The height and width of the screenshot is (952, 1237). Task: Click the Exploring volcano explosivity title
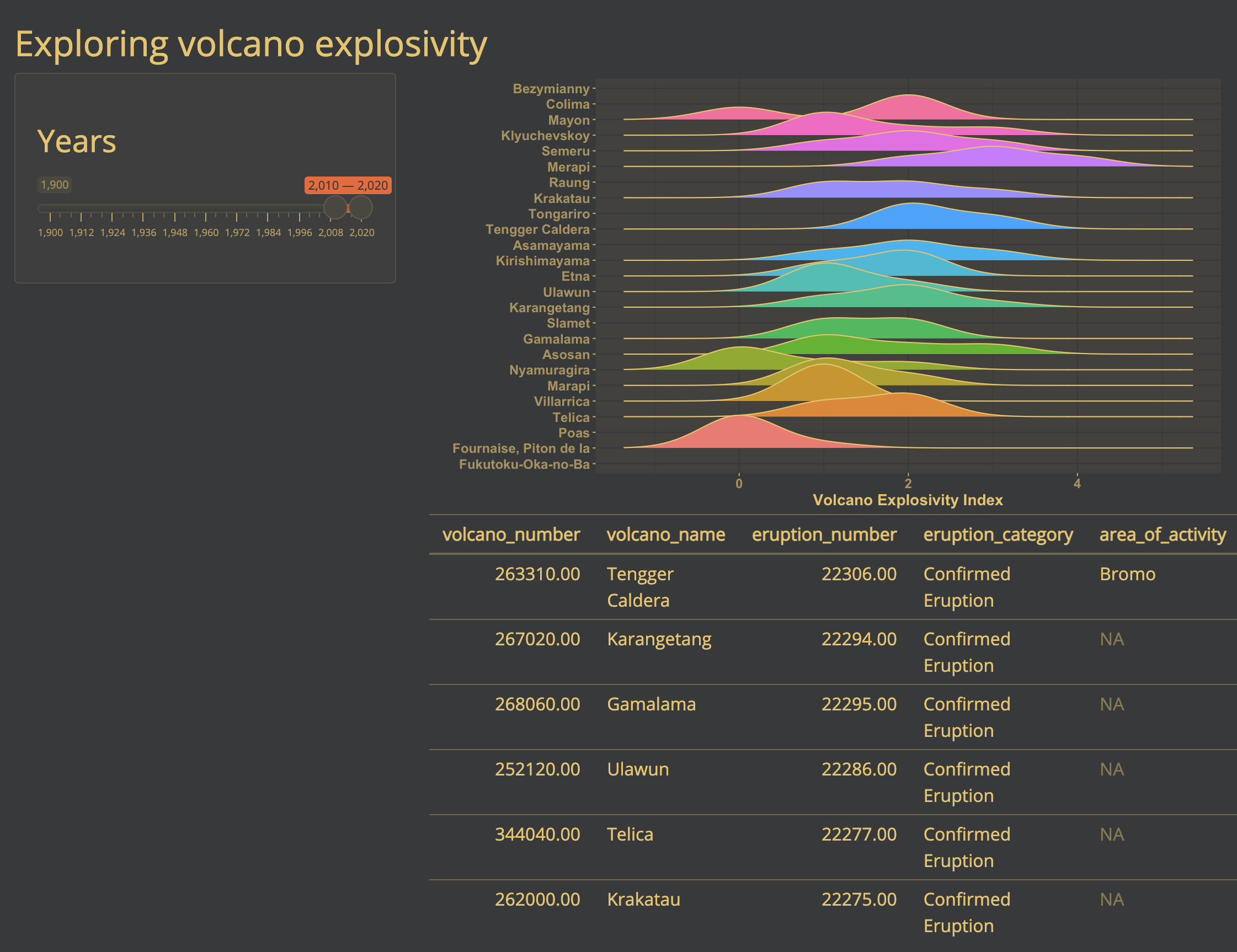(251, 44)
